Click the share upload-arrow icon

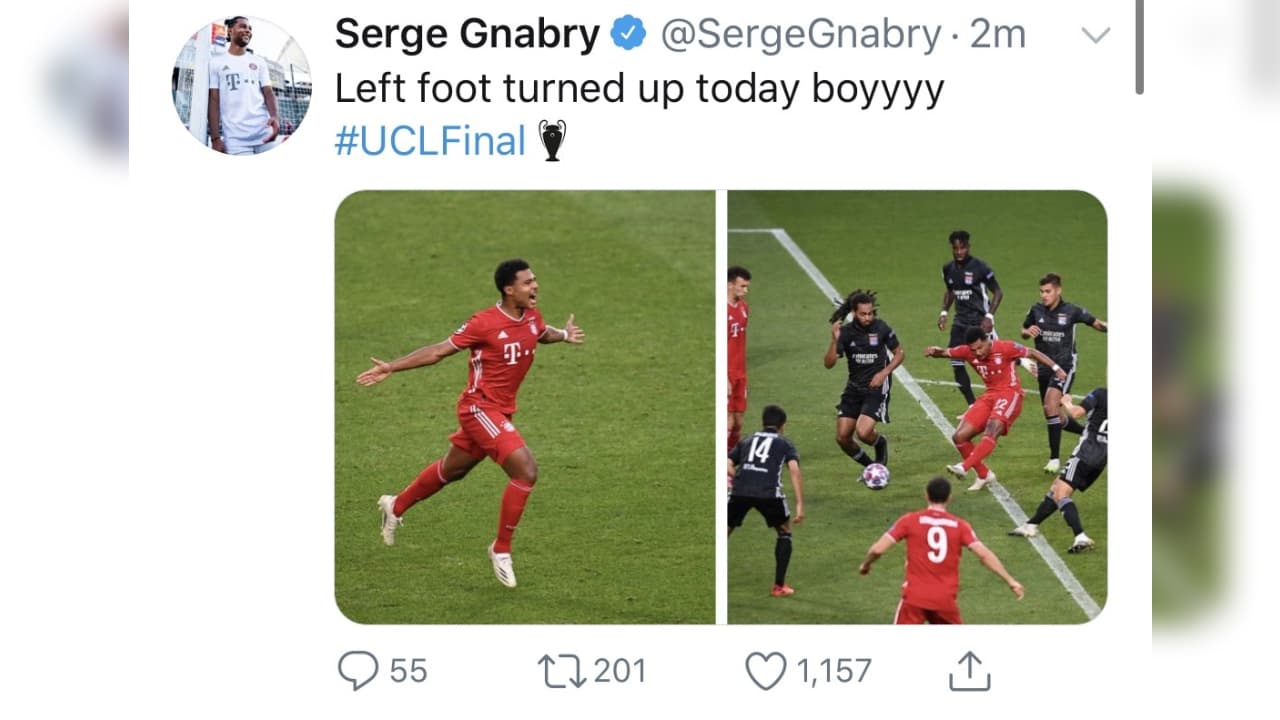968,670
